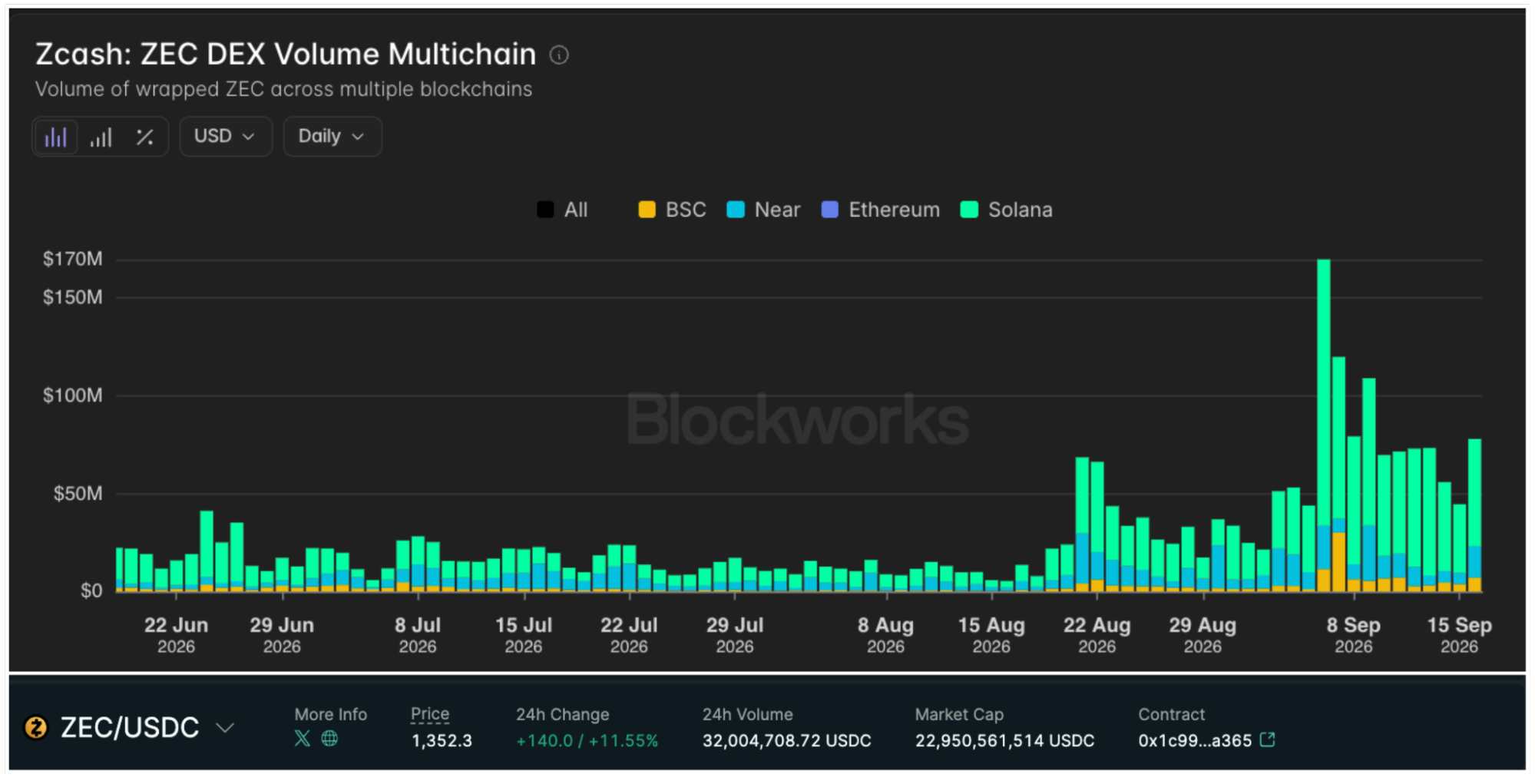Click the $0 y-axis label
This screenshot has width=1535, height=784.
click(x=91, y=590)
